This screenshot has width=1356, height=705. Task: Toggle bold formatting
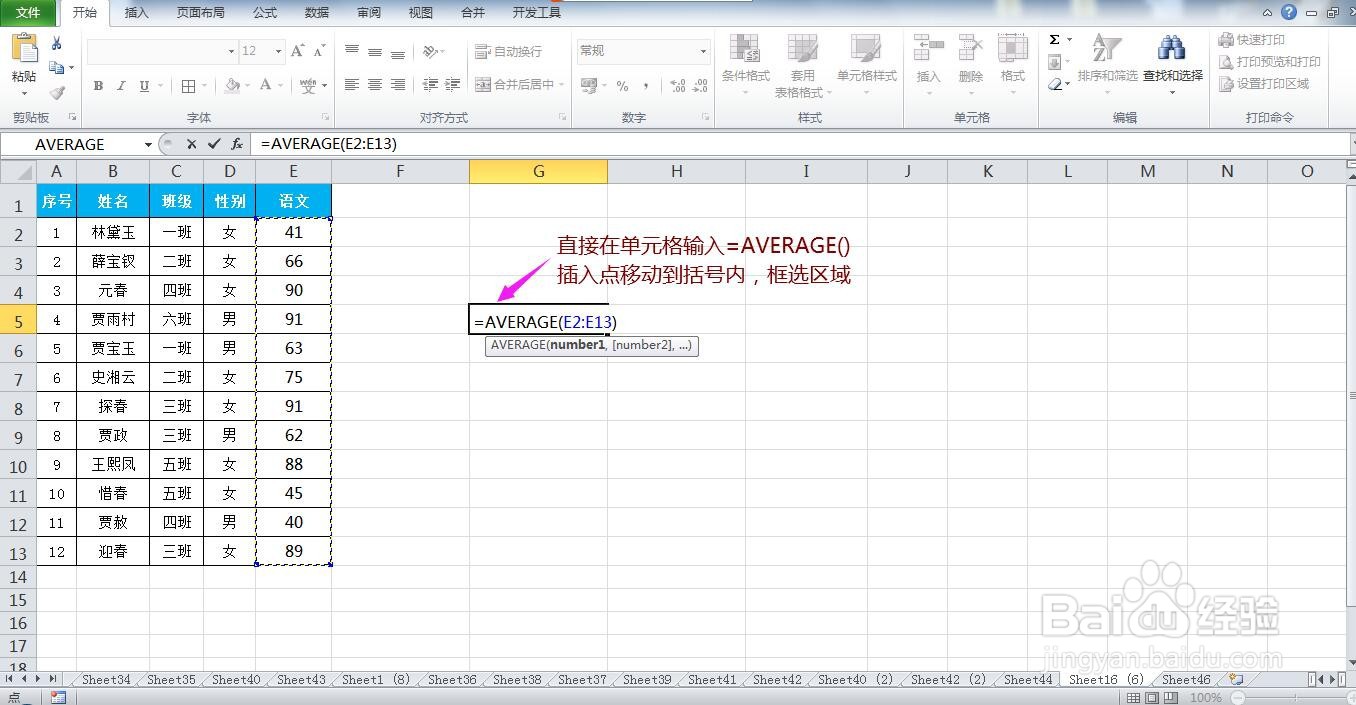[x=98, y=86]
